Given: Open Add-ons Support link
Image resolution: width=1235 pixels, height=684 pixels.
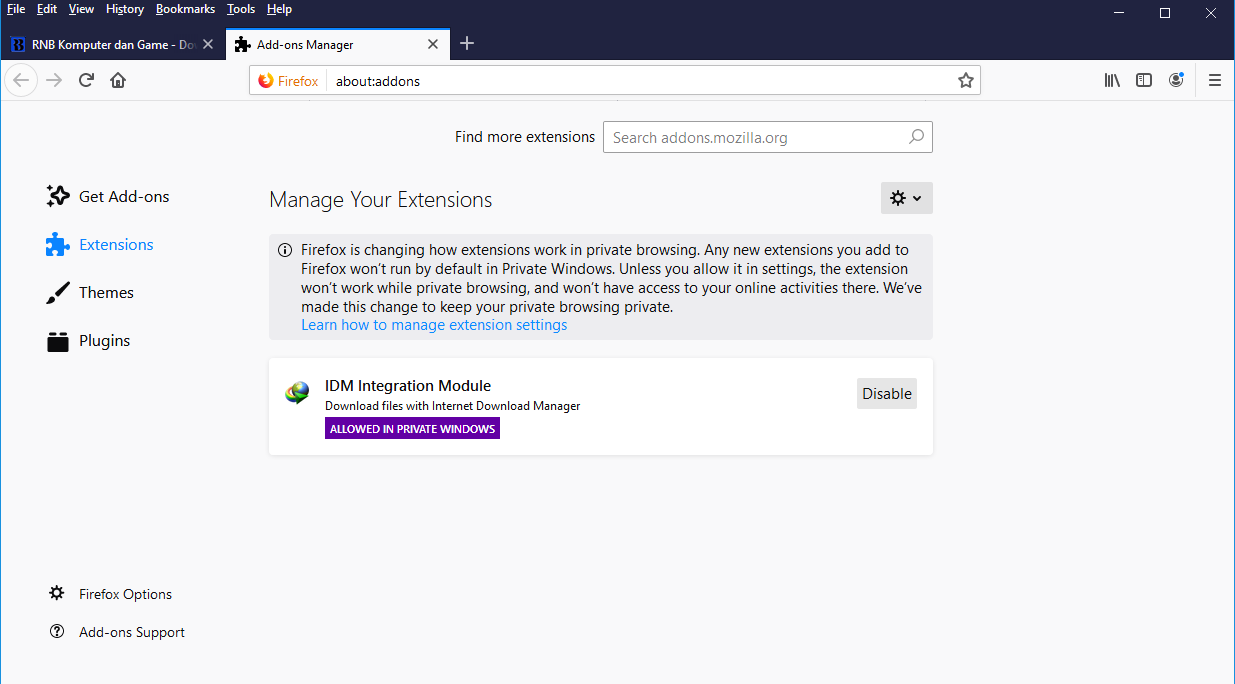Looking at the screenshot, I should [117, 632].
